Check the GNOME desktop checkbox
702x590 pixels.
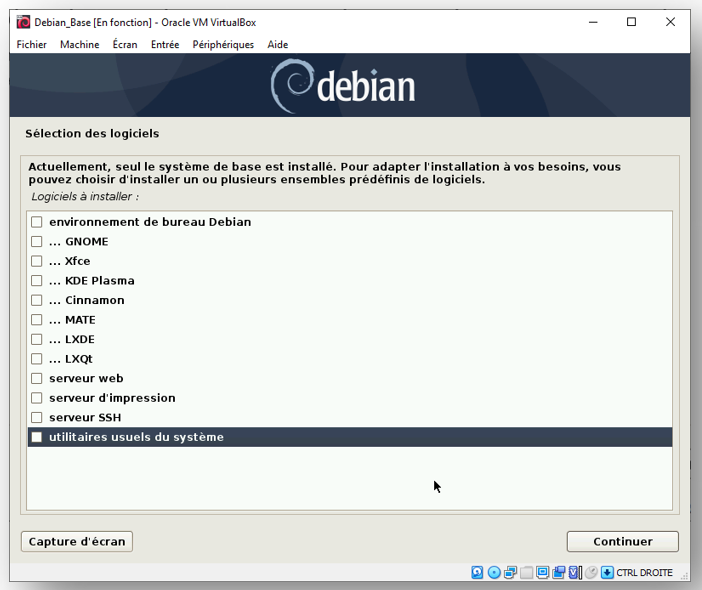point(37,242)
